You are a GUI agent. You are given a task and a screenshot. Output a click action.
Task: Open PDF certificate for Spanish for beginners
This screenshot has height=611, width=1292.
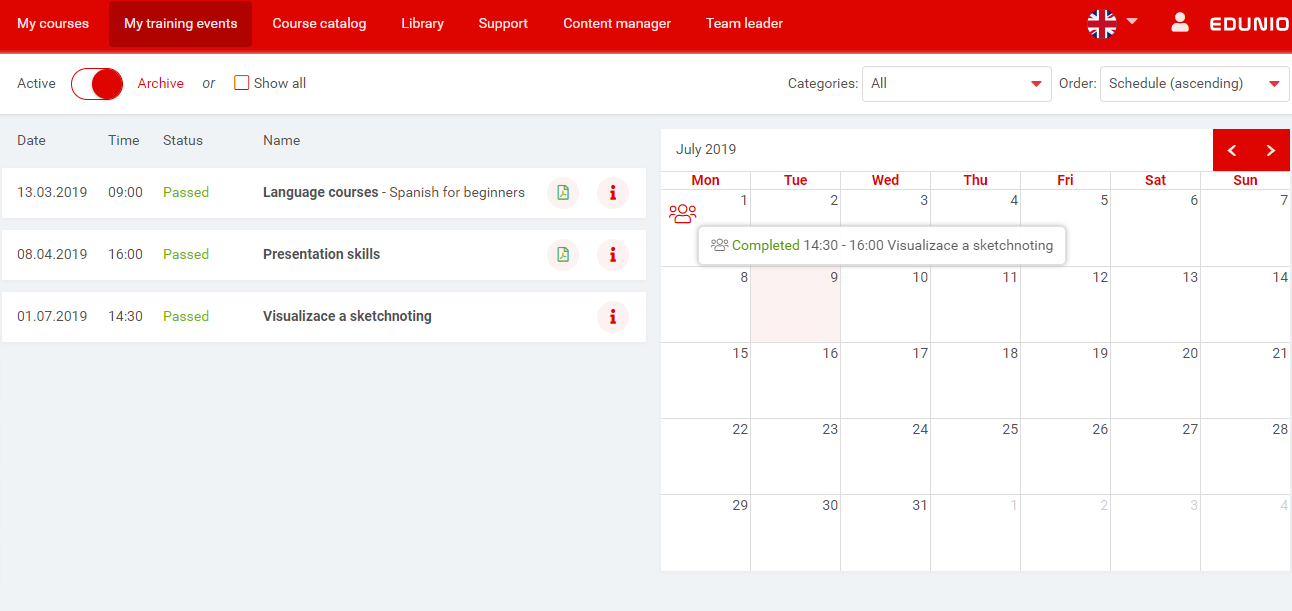pos(563,193)
